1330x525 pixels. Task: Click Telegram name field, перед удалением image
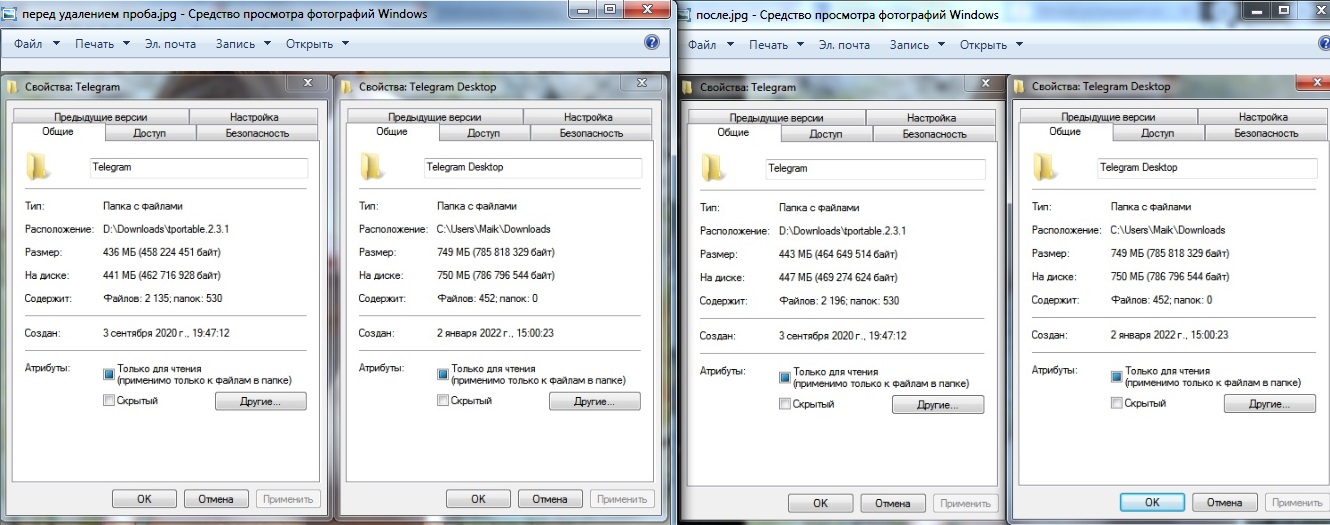click(x=198, y=168)
